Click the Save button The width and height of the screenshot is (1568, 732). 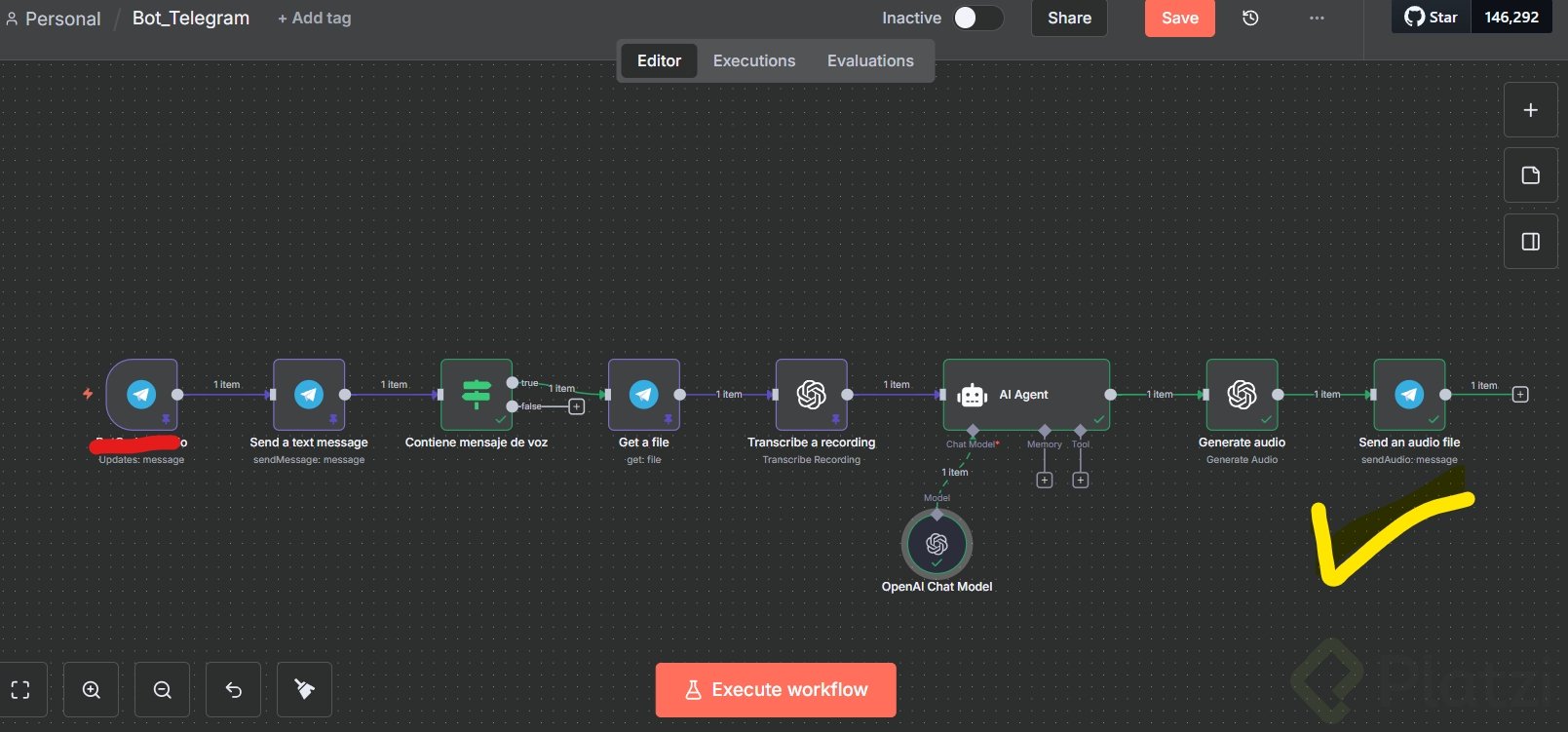pos(1180,18)
